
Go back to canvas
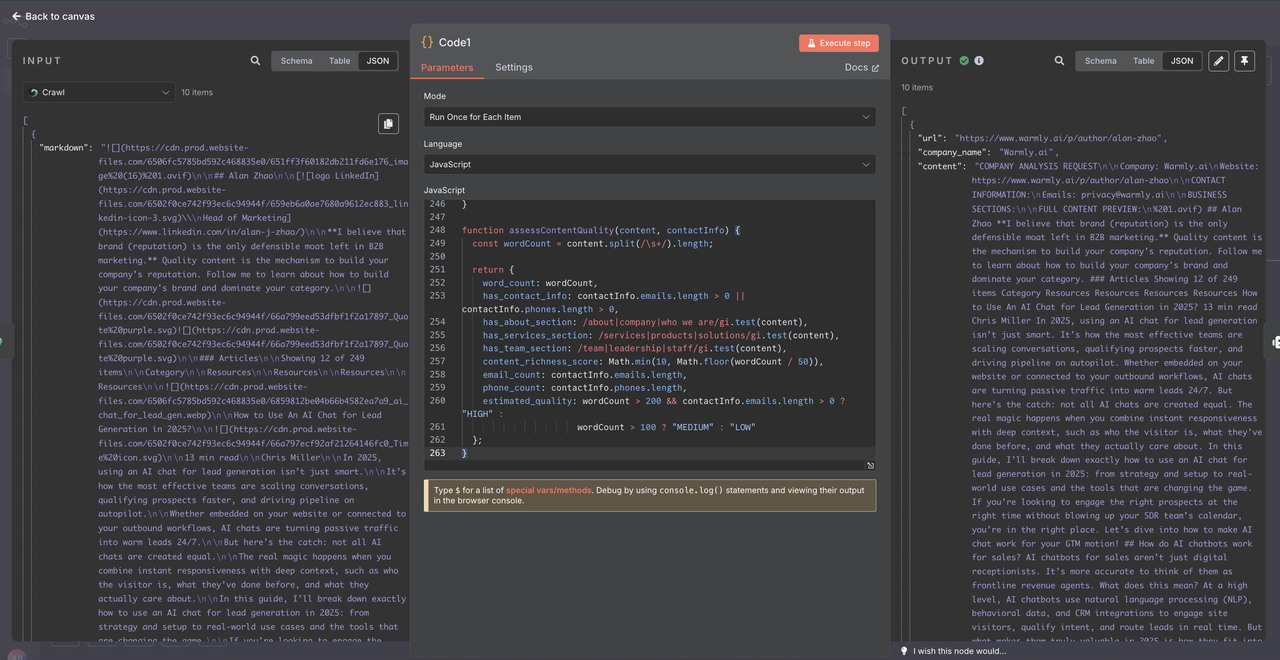coord(54,16)
